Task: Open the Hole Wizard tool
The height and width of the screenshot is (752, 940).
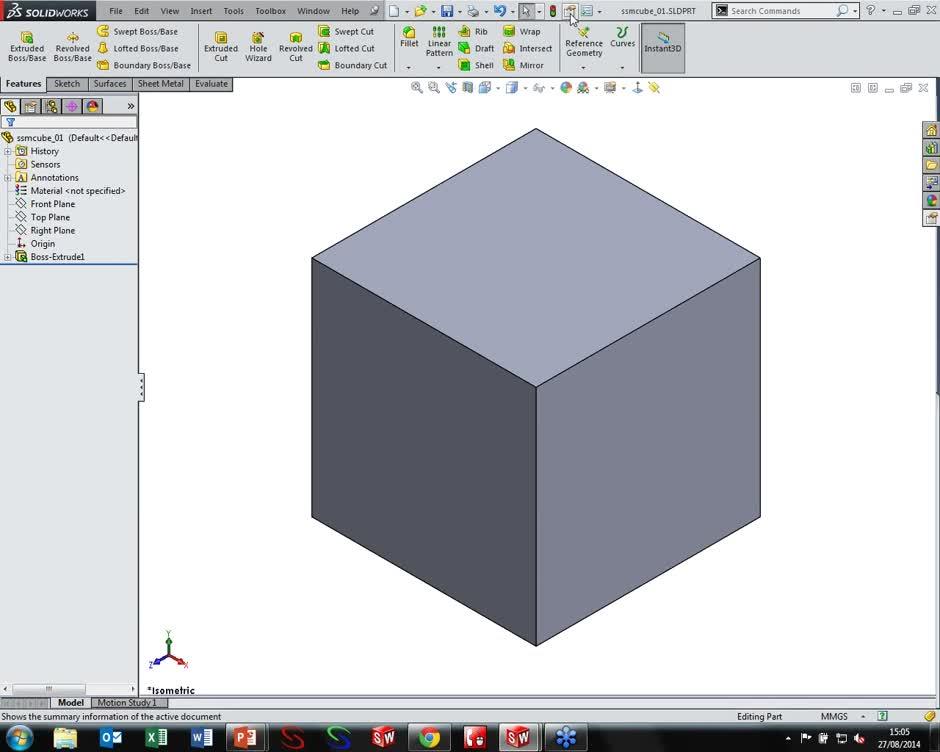Action: [x=258, y=44]
